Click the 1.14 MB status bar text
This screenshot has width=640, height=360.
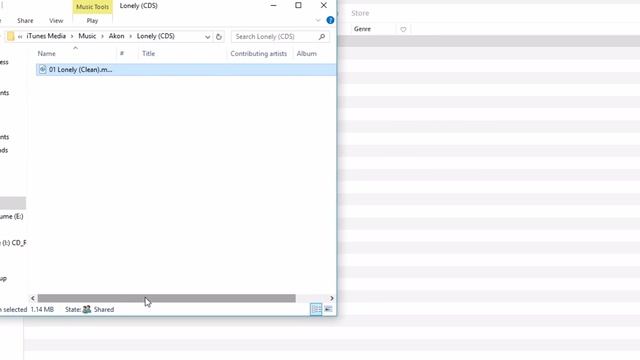coord(42,309)
